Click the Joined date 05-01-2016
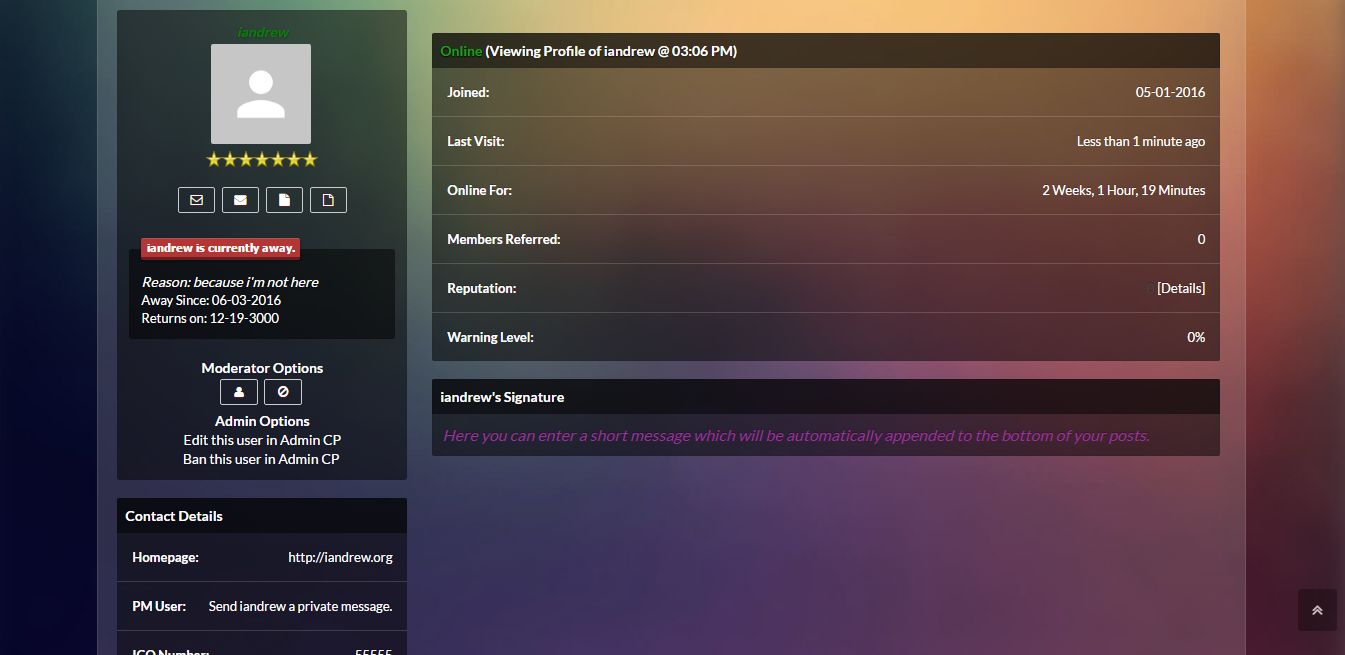 (x=1170, y=92)
